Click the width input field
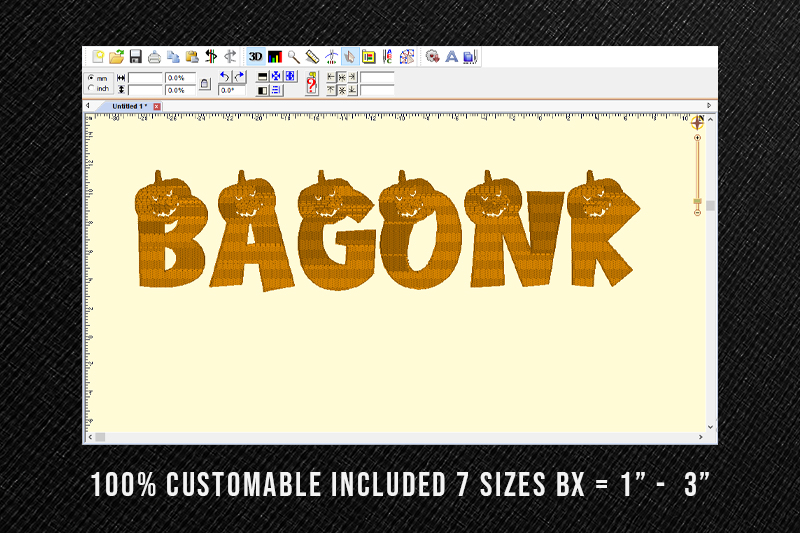The width and height of the screenshot is (800, 533). click(145, 78)
